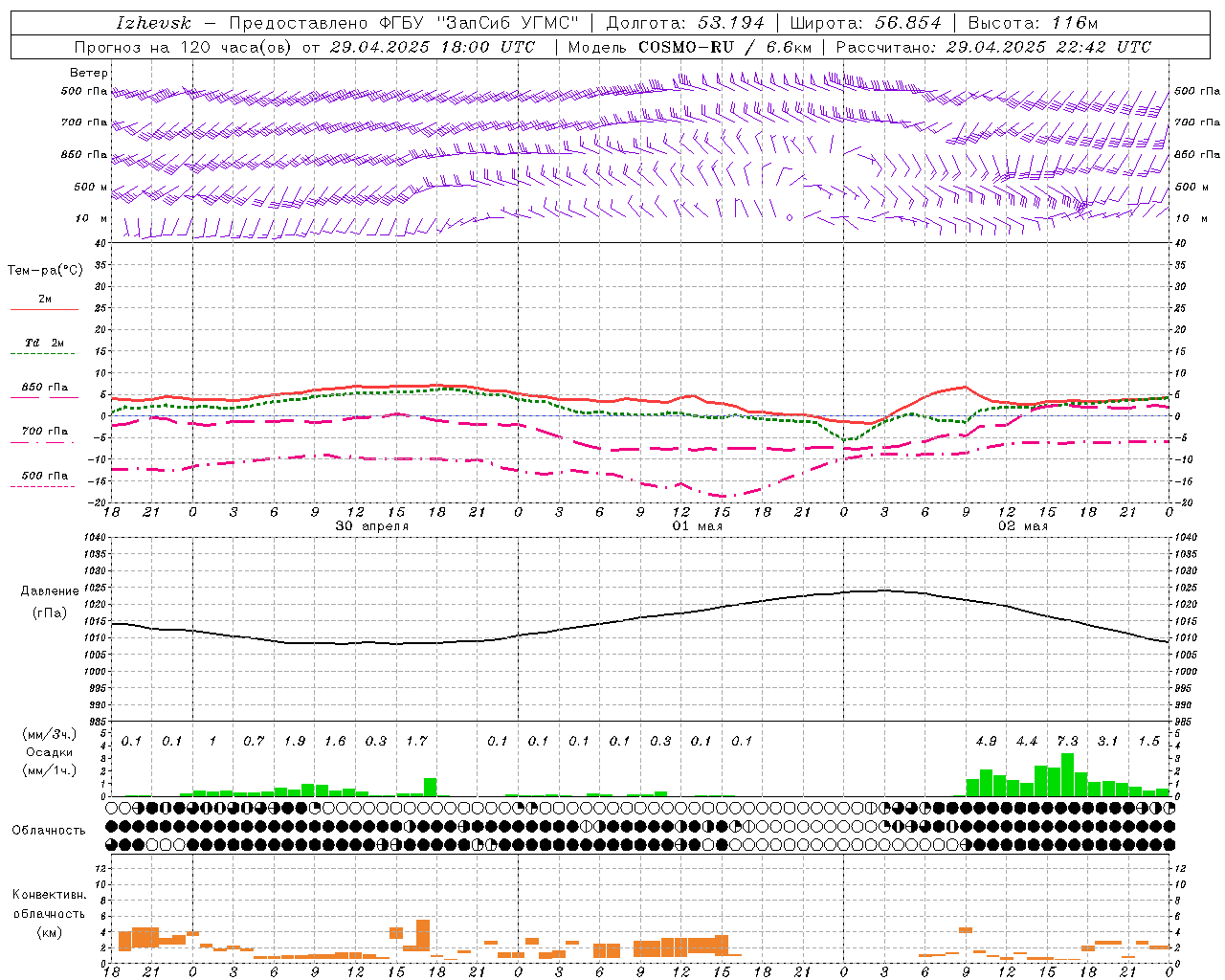The image size is (1225, 980).
Task: Click the date label 01 мая
Action: [698, 526]
